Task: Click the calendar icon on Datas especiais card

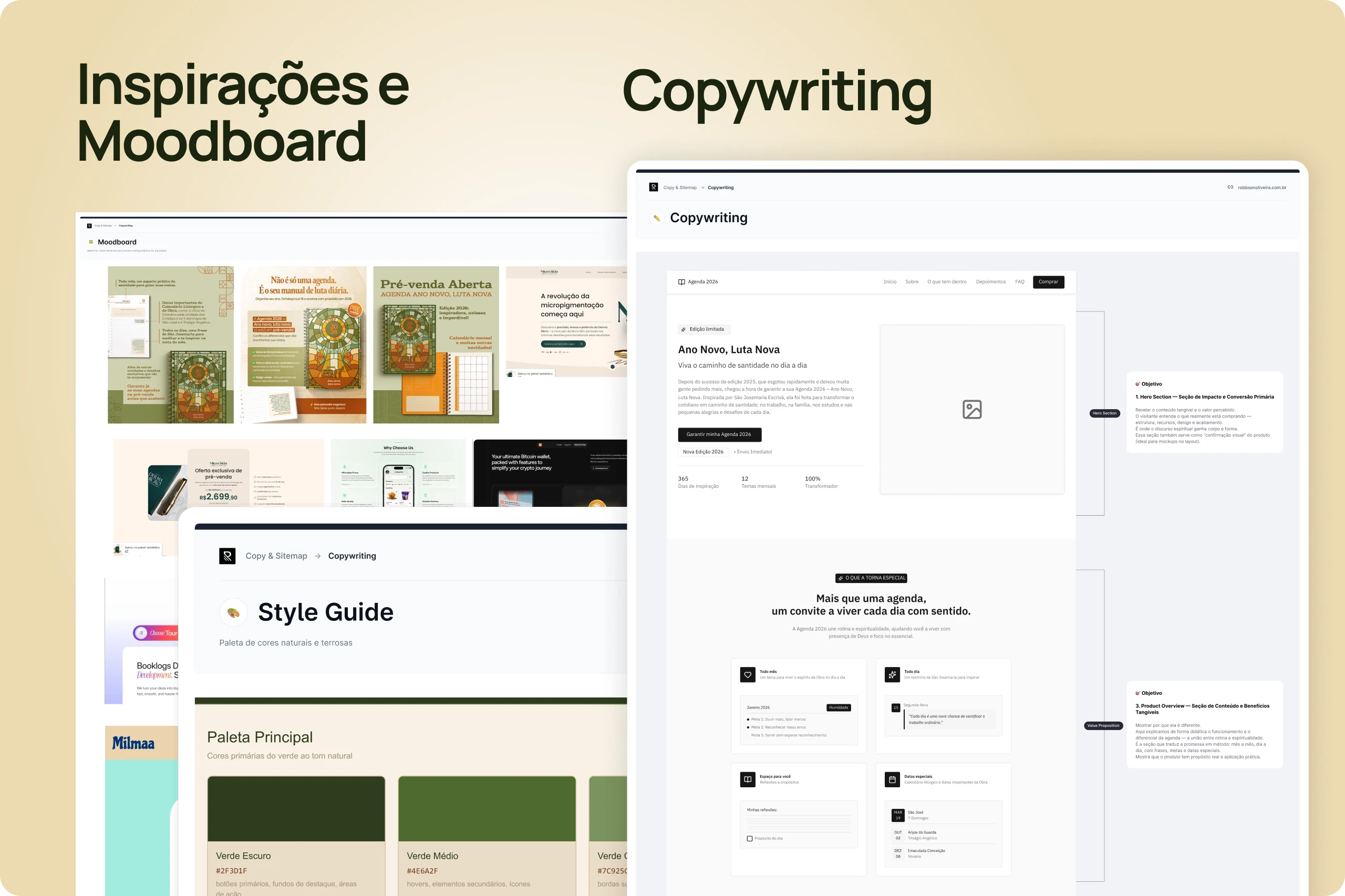Action: coord(892,779)
